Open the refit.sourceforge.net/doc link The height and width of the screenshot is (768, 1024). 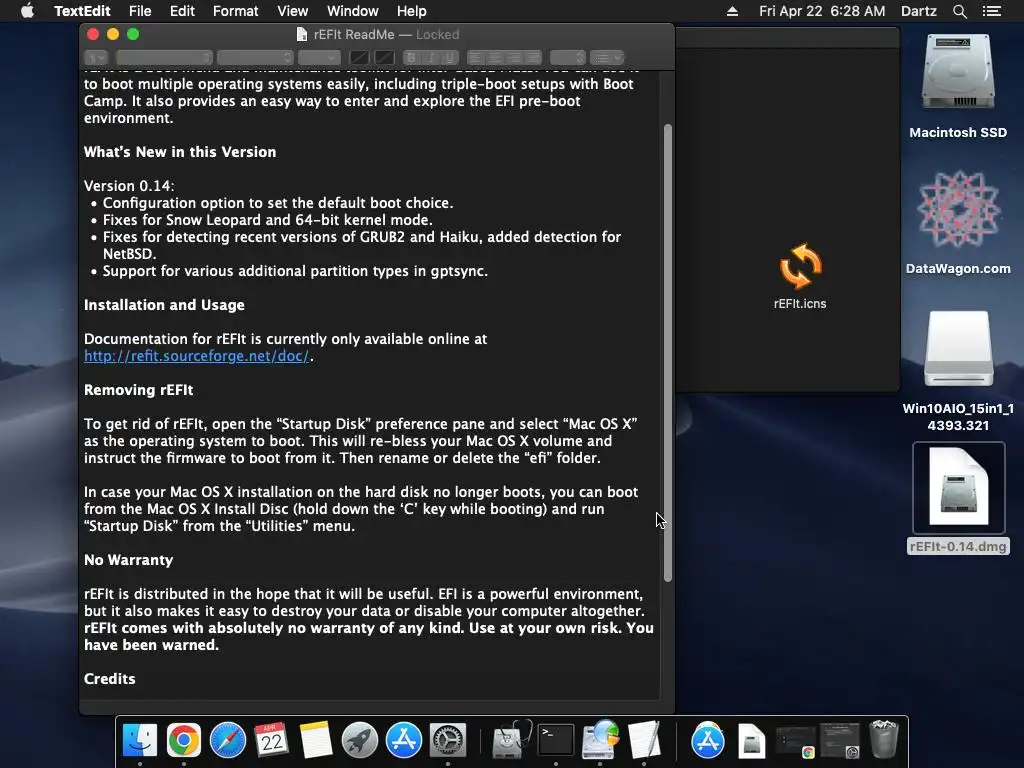(x=197, y=356)
